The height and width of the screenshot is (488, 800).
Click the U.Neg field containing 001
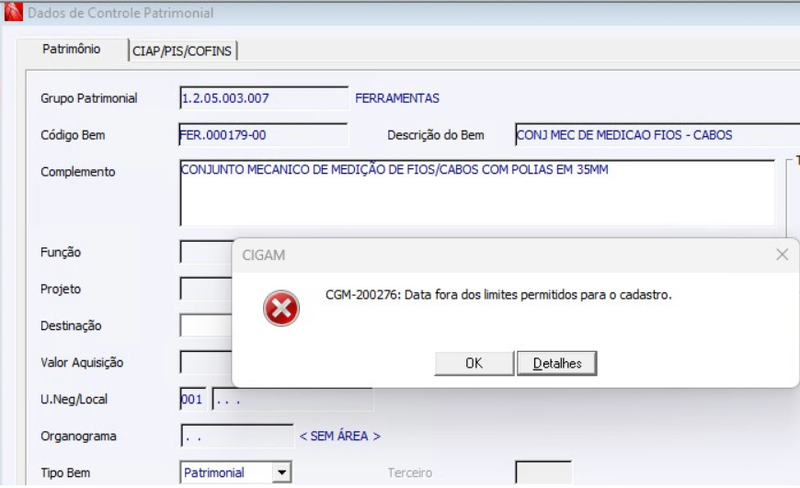click(193, 399)
